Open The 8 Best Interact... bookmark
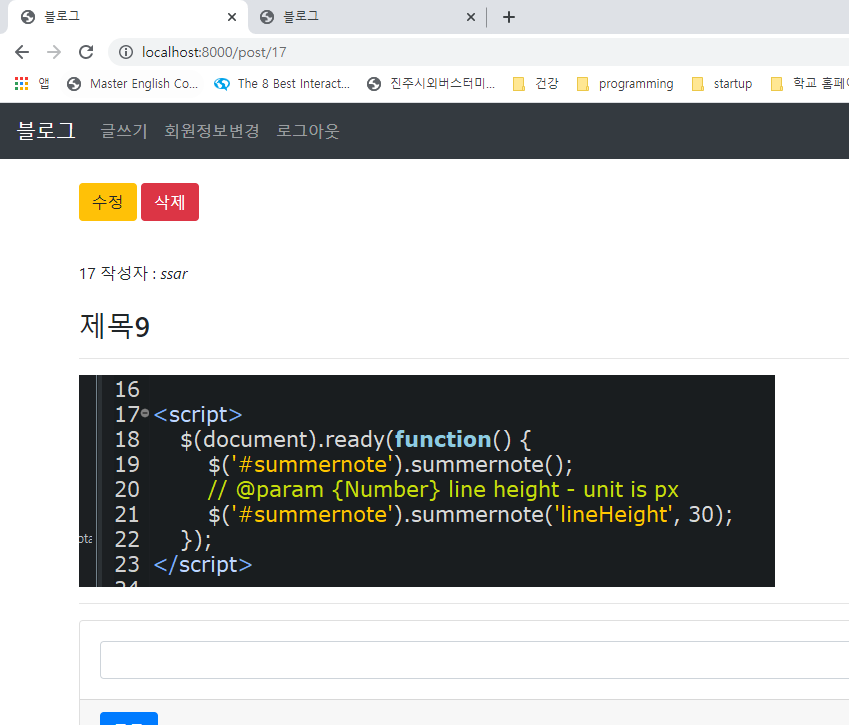This screenshot has width=849, height=725. 282,83
